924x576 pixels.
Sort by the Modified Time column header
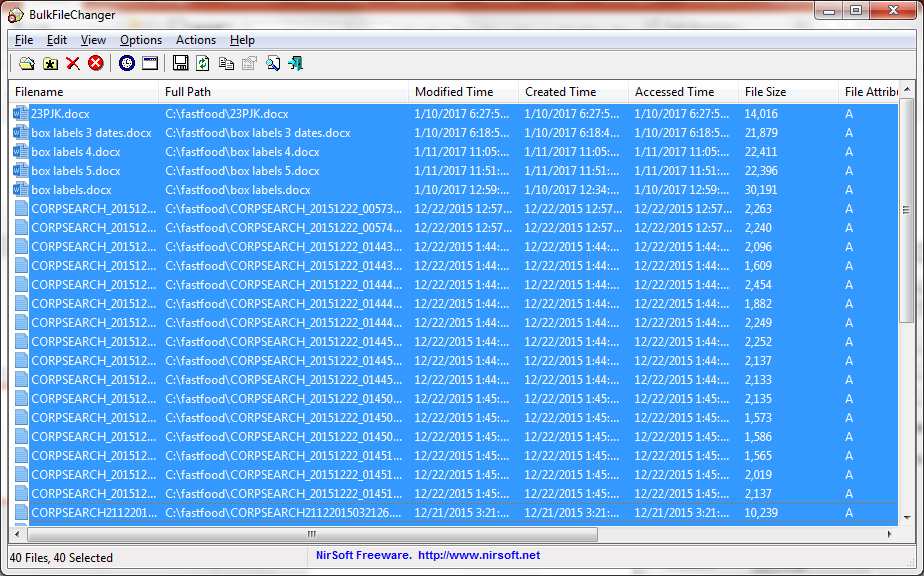463,92
